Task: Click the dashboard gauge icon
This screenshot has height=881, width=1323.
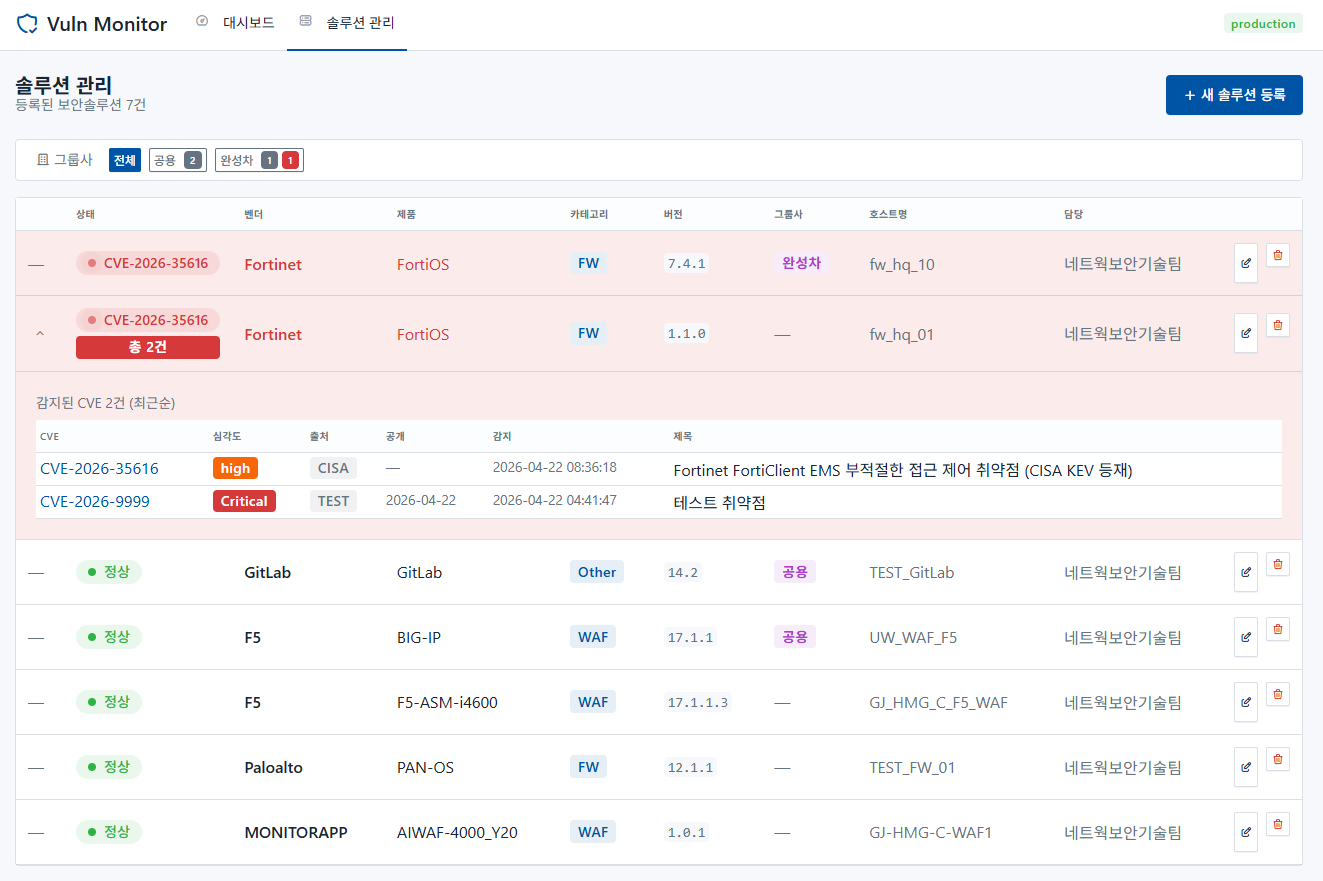Action: point(203,21)
